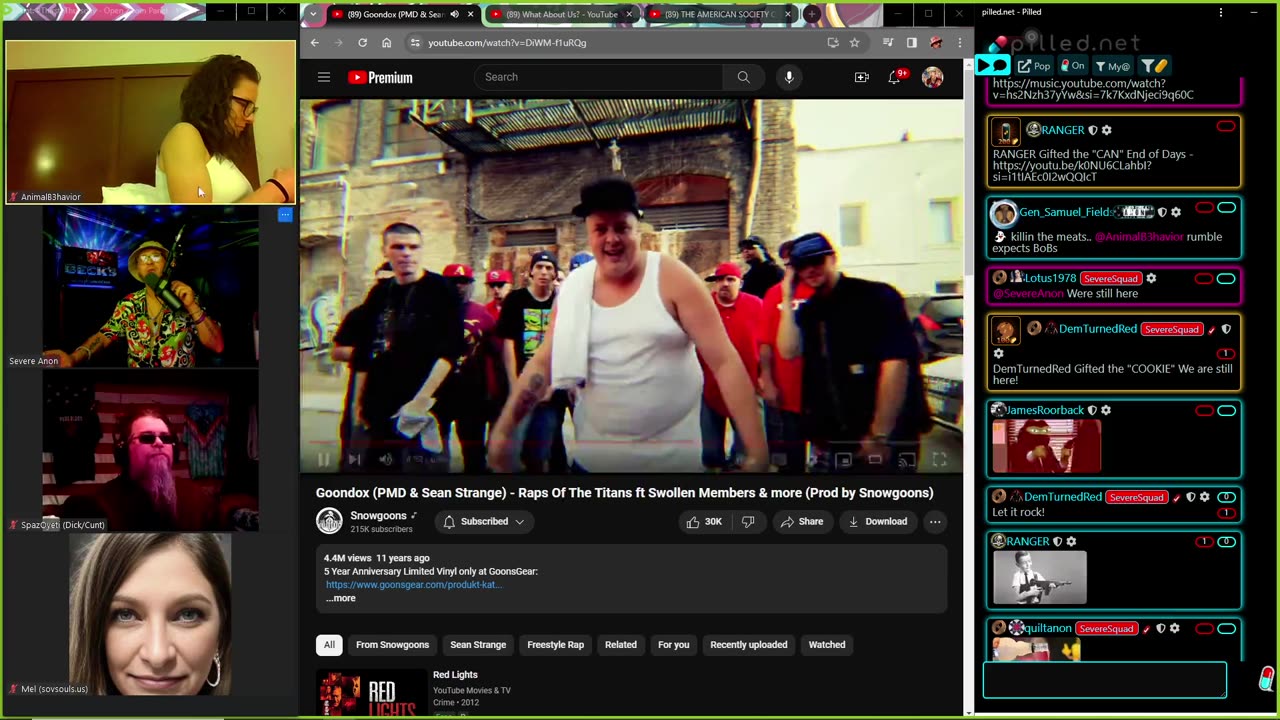Screen dimensions: 1280x720
Task: Select the 'Freestyle Rap' filter chip
Action: [x=555, y=645]
